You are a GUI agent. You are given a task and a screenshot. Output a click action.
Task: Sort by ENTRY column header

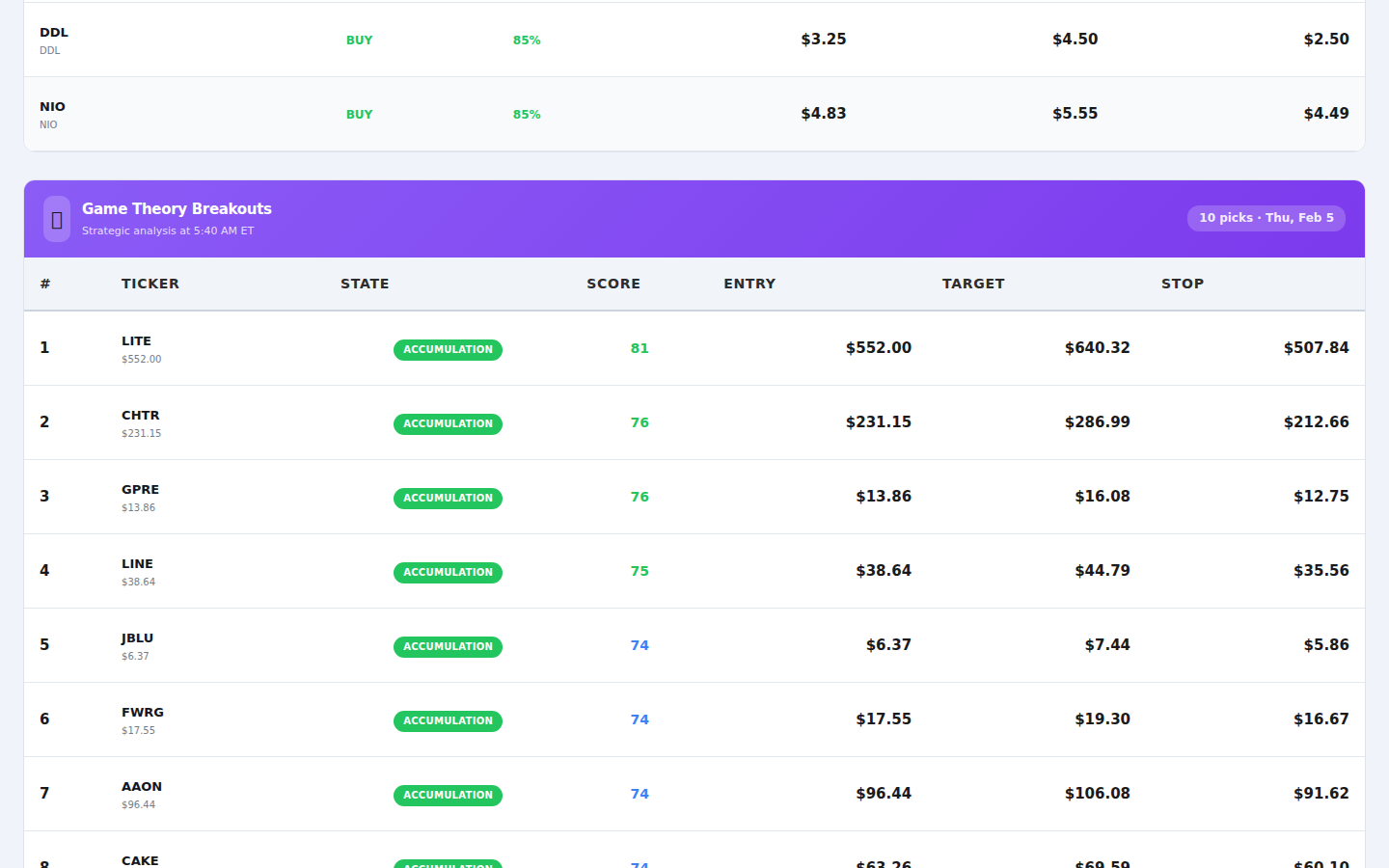(749, 284)
